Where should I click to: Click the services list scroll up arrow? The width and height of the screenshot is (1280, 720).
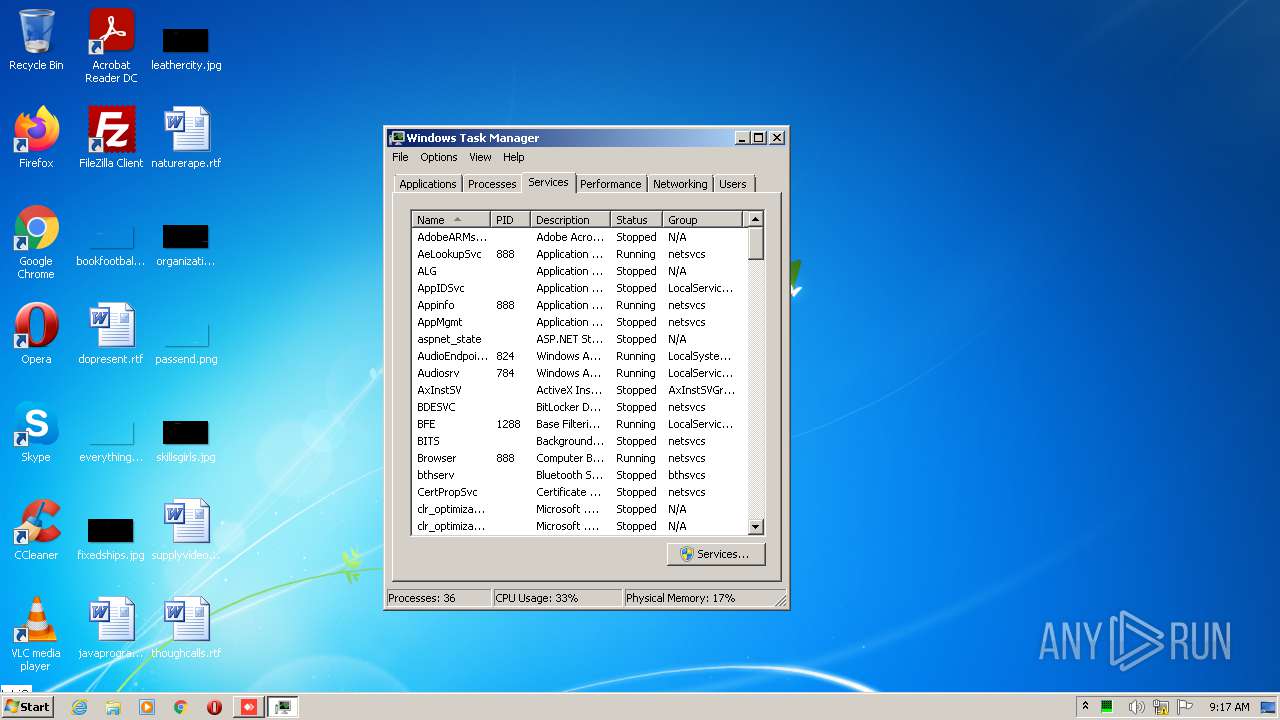[x=755, y=219]
